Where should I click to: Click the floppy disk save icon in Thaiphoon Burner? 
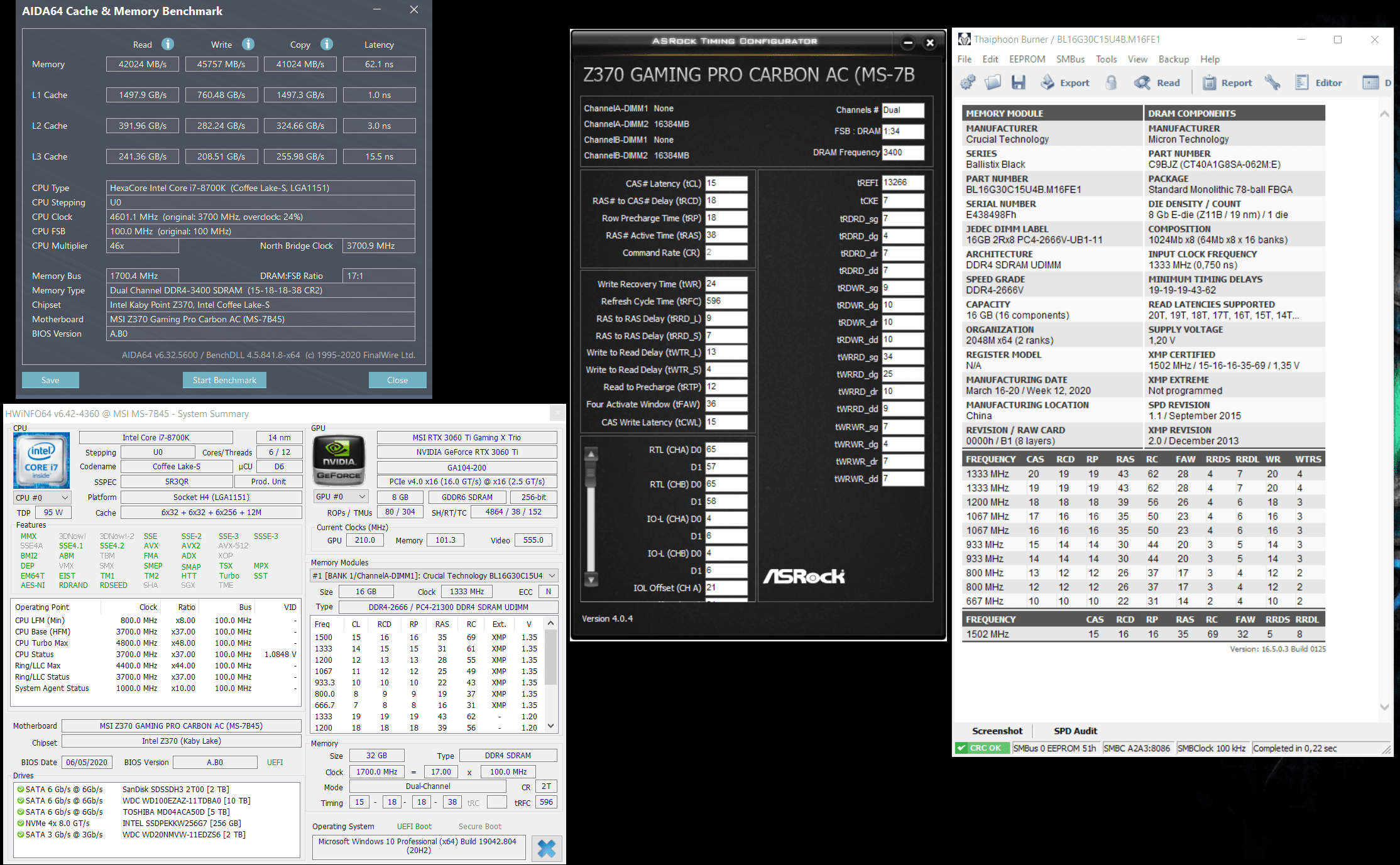[x=1019, y=82]
